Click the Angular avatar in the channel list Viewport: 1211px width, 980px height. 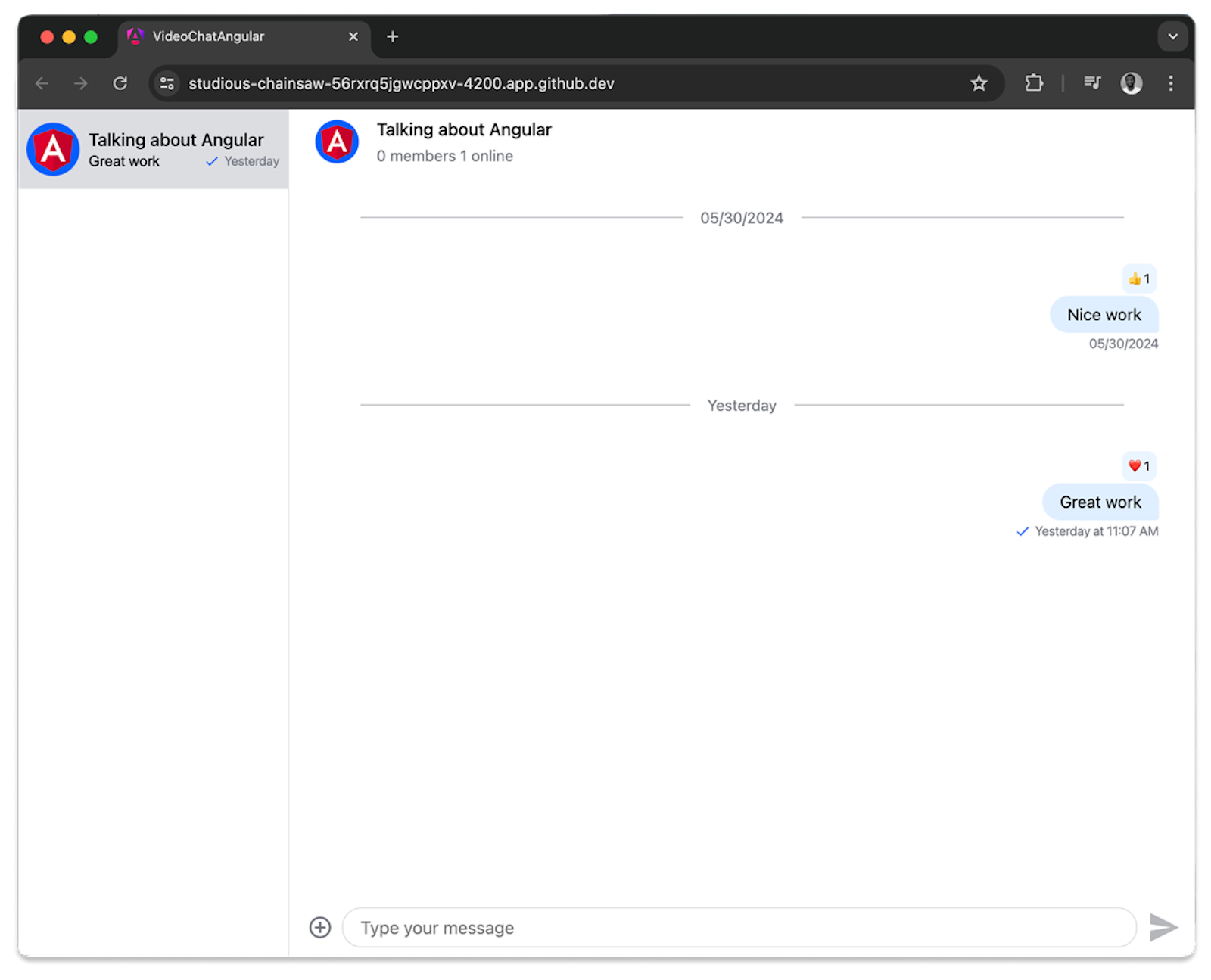point(53,149)
